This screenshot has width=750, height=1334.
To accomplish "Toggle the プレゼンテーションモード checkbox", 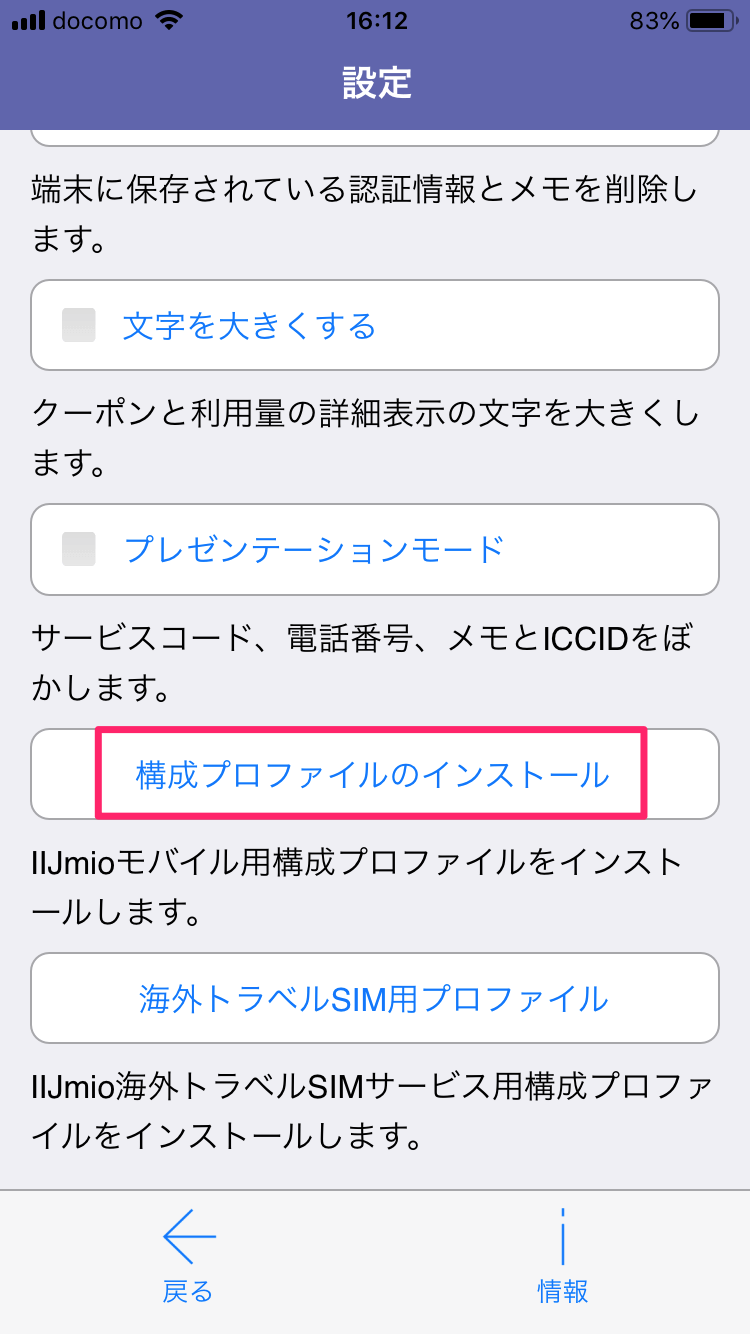I will coord(79,549).
